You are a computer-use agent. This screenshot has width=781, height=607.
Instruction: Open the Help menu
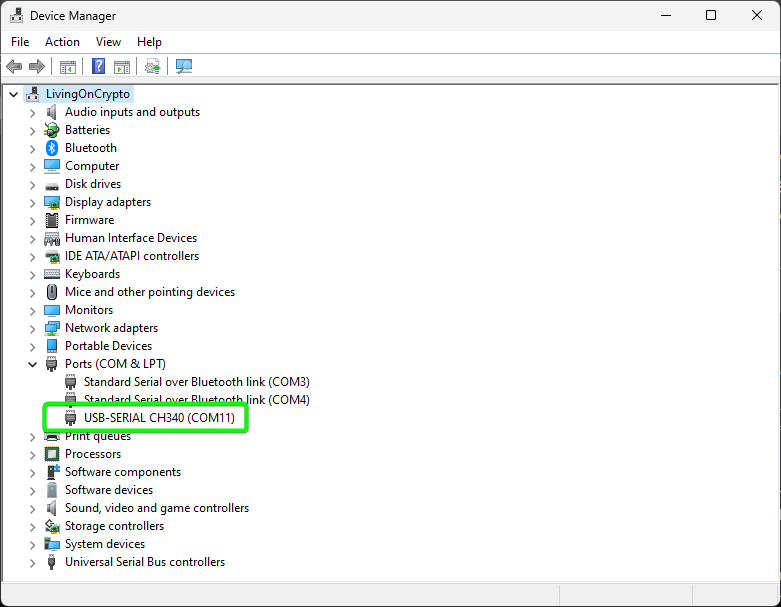(149, 42)
